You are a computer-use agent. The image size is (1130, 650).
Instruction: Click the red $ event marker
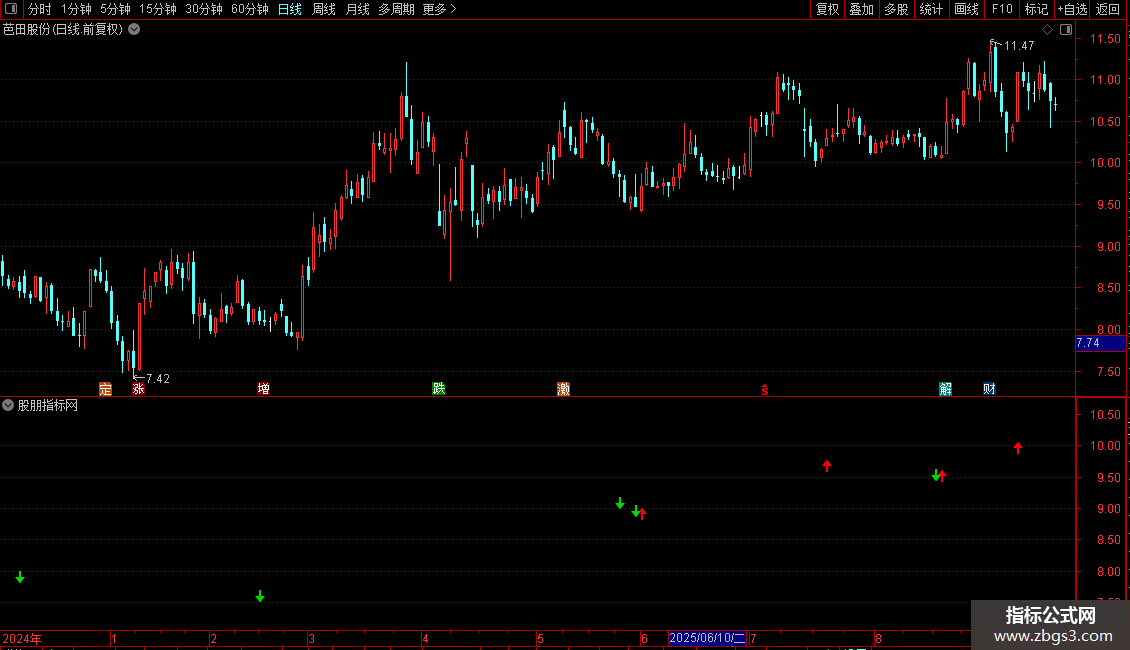click(x=765, y=390)
